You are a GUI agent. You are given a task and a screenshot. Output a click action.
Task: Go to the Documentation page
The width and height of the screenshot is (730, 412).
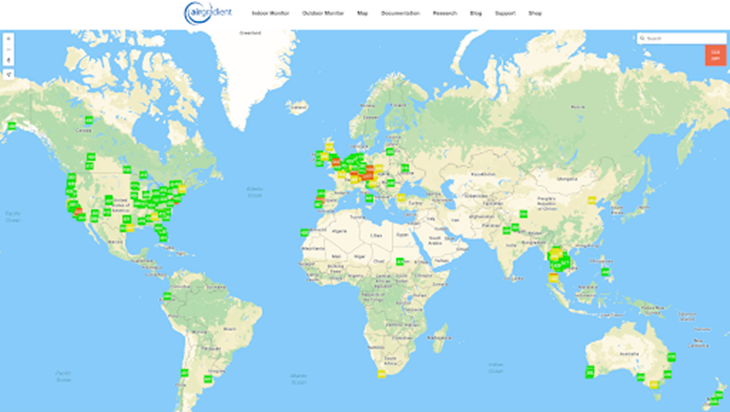coord(400,14)
